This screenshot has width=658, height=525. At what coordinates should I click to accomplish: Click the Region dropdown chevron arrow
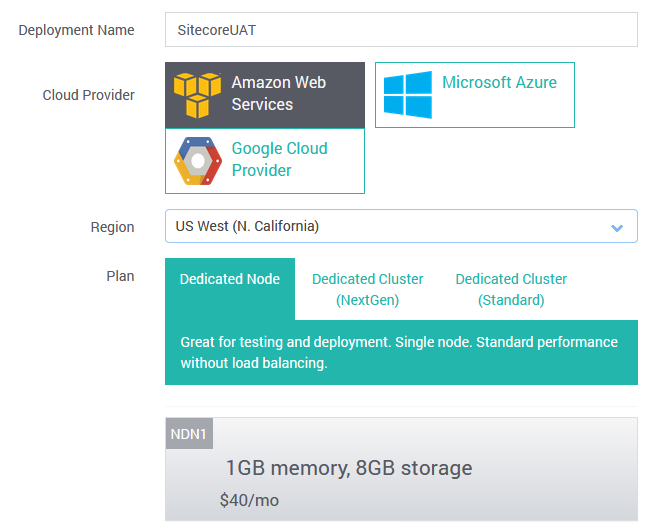tap(617, 228)
